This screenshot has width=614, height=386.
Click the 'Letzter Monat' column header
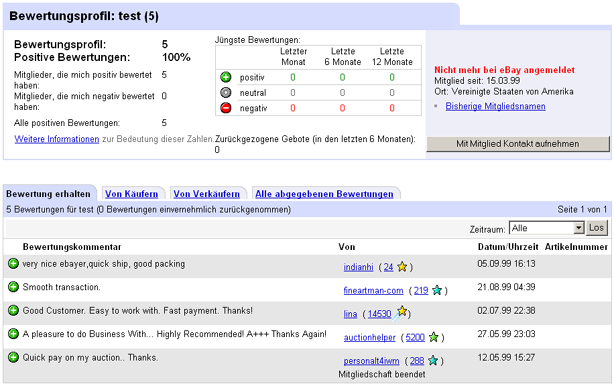[293, 57]
